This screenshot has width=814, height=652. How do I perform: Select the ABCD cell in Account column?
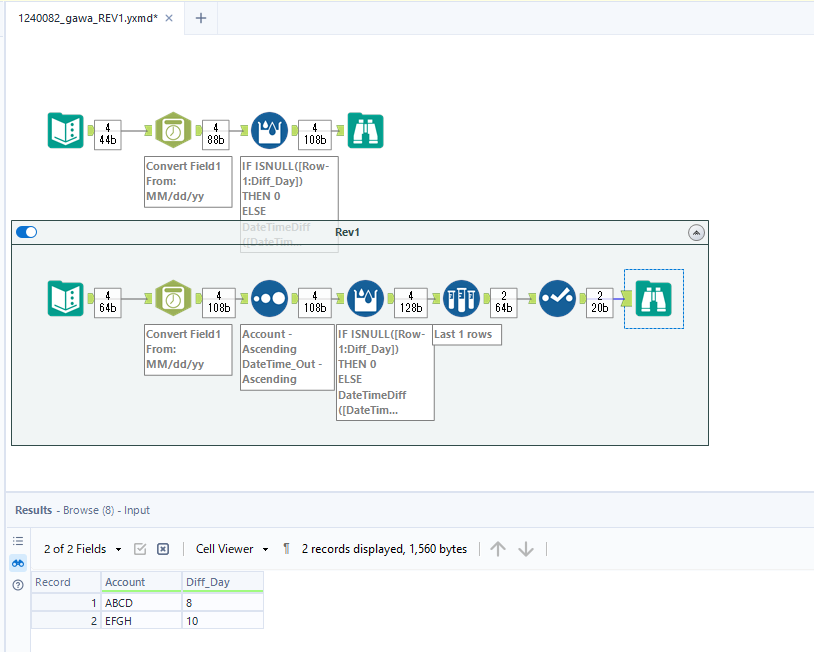click(141, 603)
